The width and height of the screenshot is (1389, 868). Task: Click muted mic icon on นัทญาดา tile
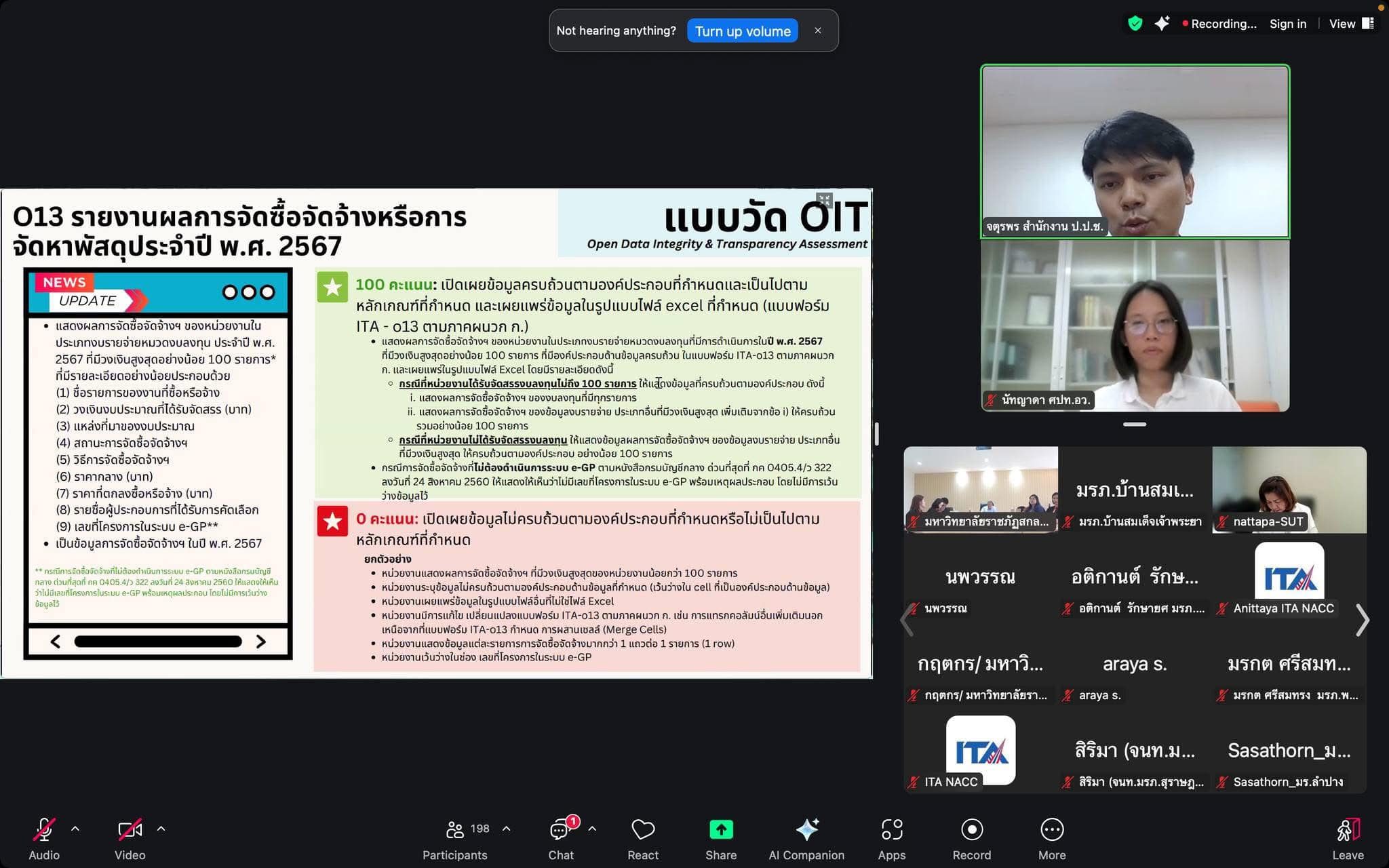[x=992, y=400]
